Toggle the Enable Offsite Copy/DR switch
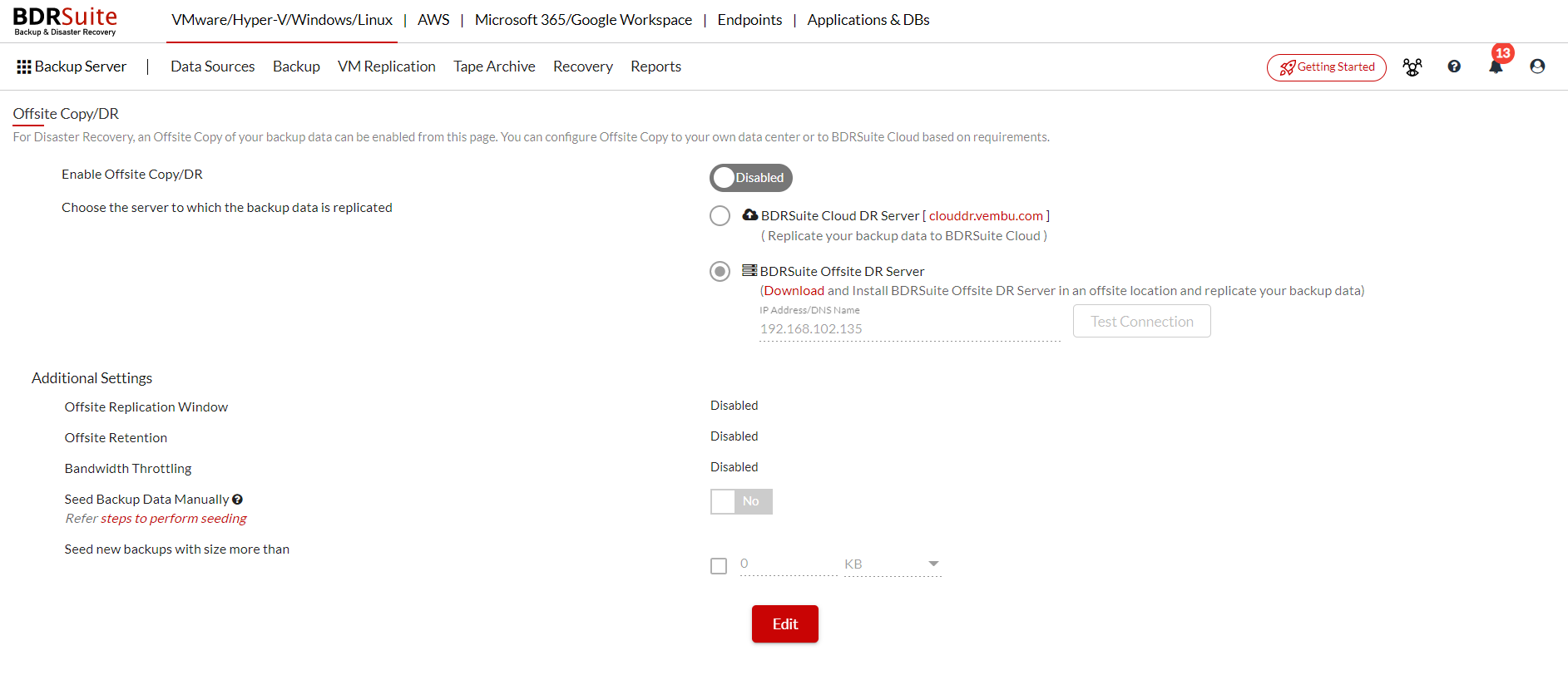The height and width of the screenshot is (675, 1568). (751, 178)
